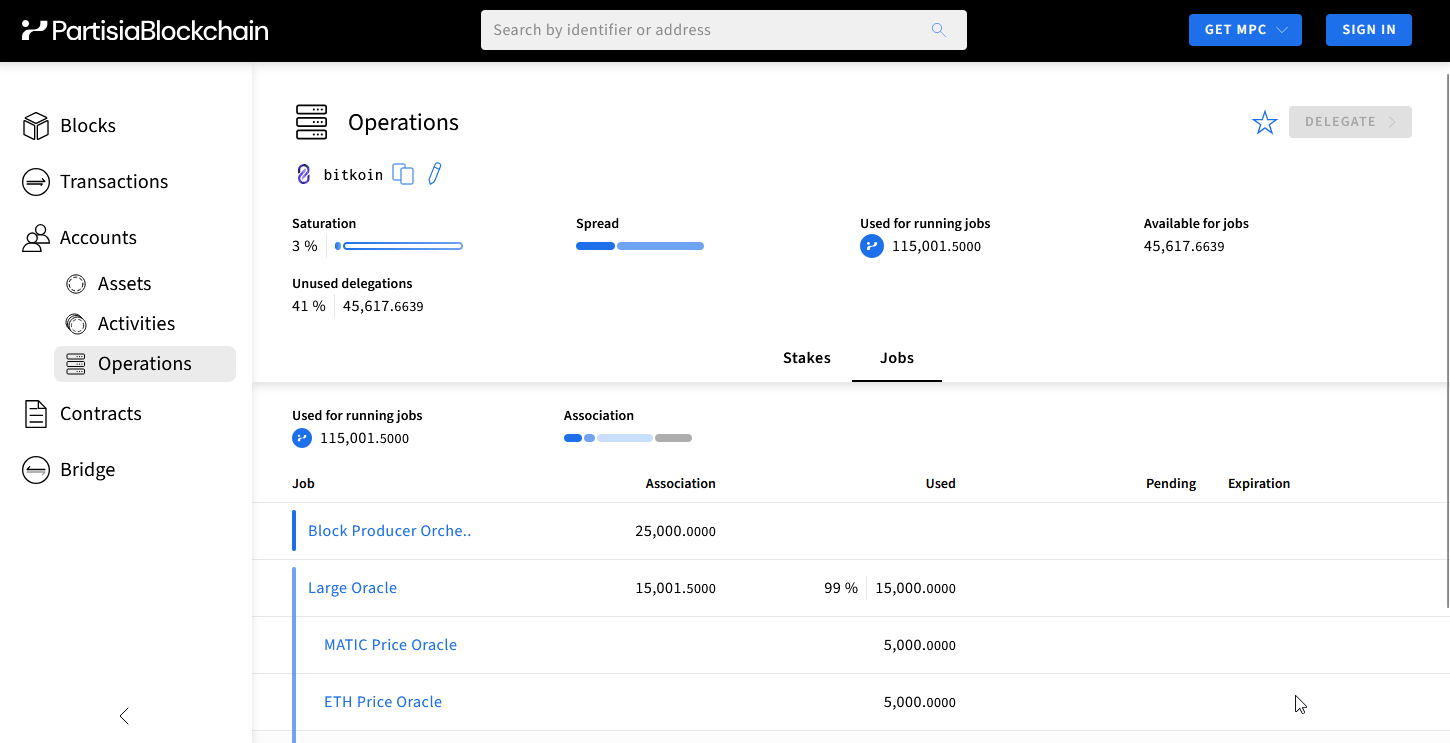Copy the bitkoin address with copy icon
Viewport: 1450px width, 743px height.
coord(403,174)
